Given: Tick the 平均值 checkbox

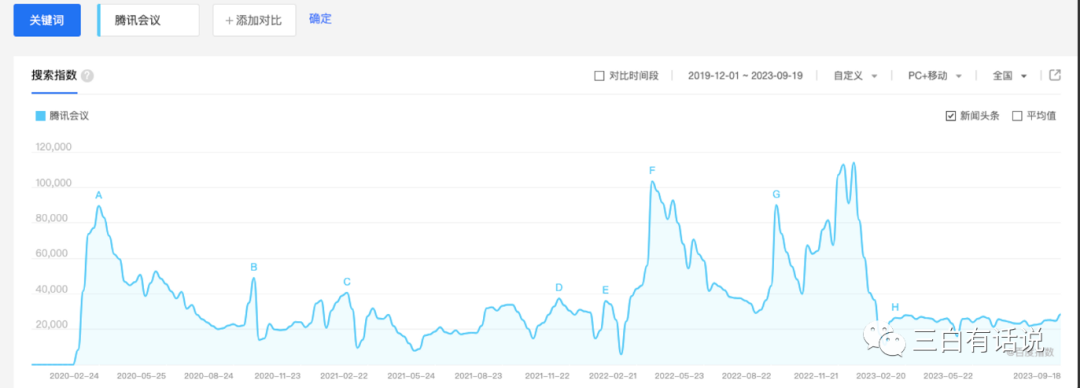Looking at the screenshot, I should 1017,116.
